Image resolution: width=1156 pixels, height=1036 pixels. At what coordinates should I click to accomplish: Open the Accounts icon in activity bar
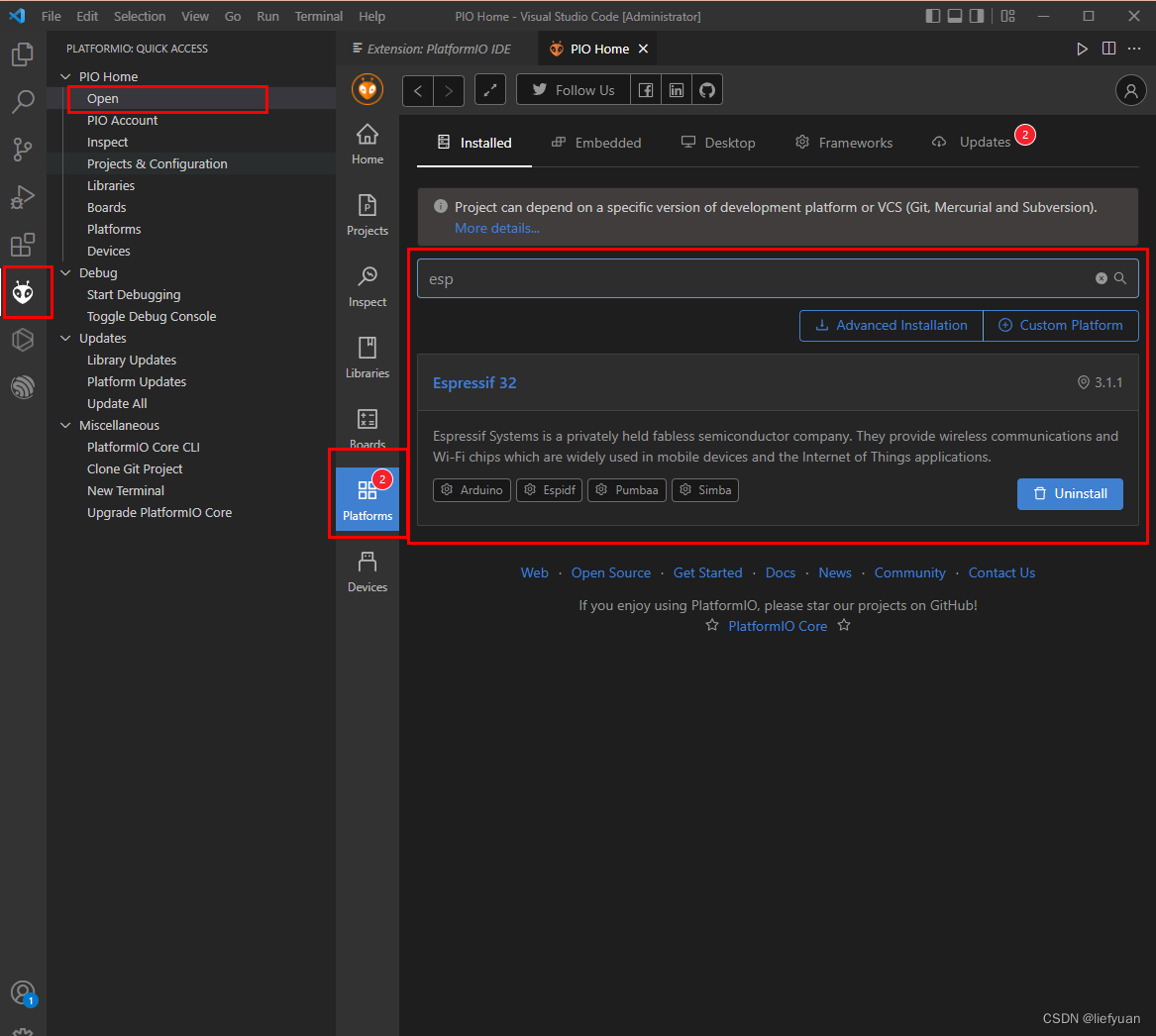[23, 993]
